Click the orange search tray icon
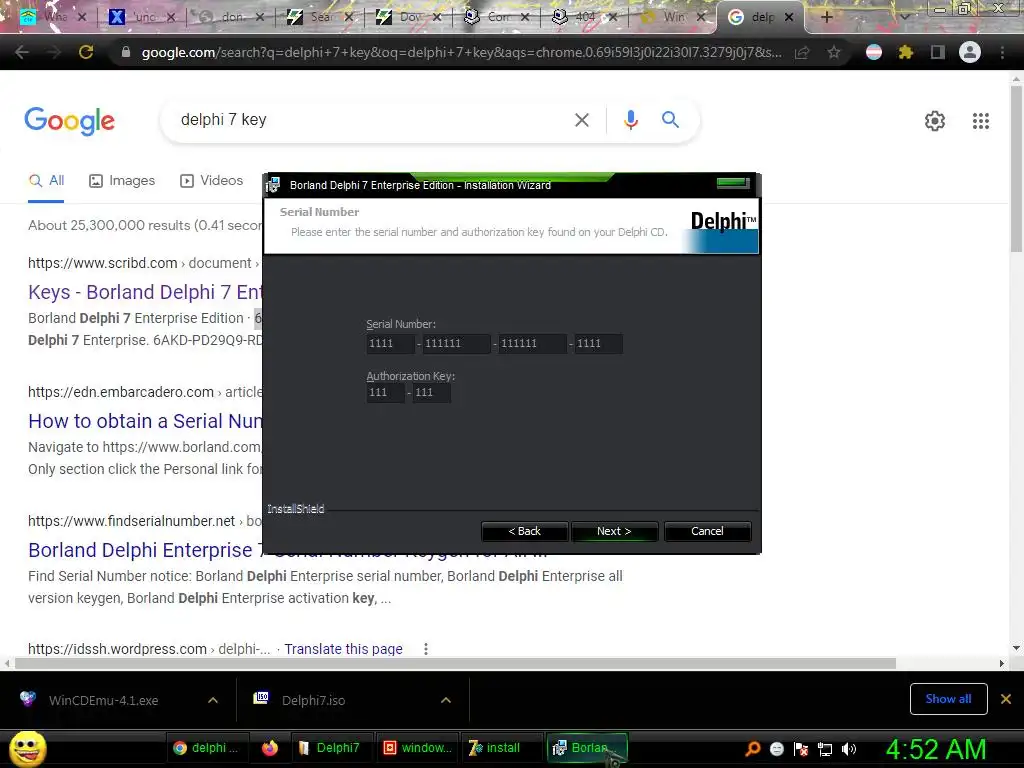Screen dimensions: 1024x768 [752, 748]
